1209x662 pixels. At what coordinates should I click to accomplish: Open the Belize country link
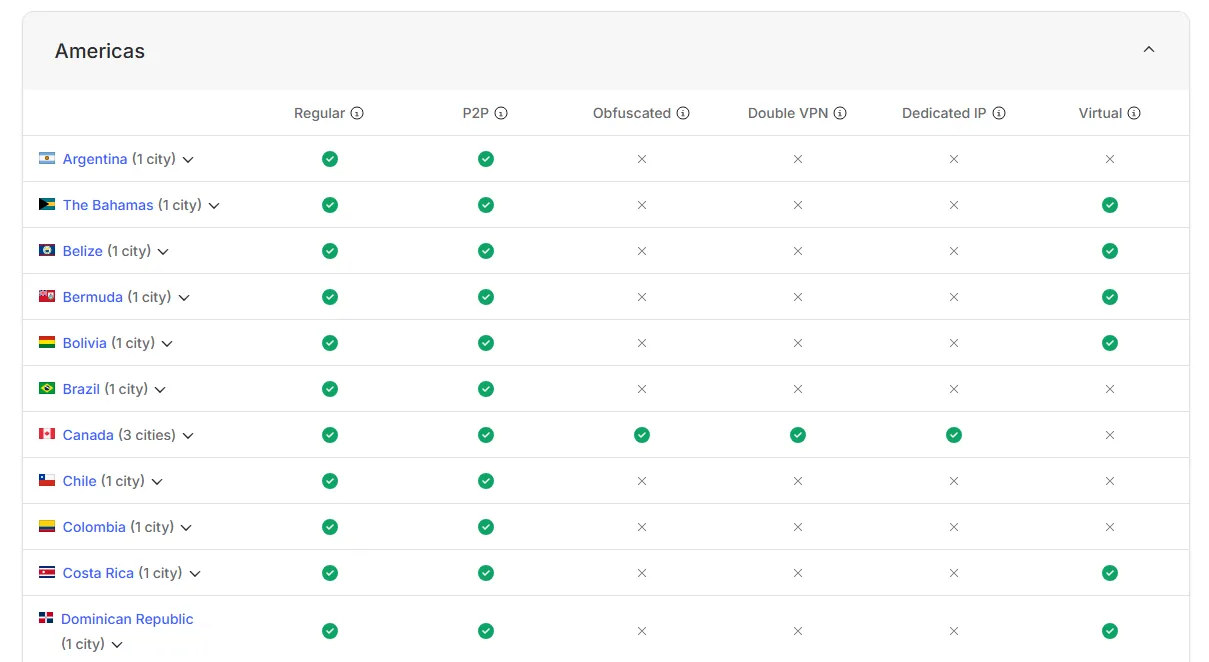pyautogui.click(x=82, y=251)
